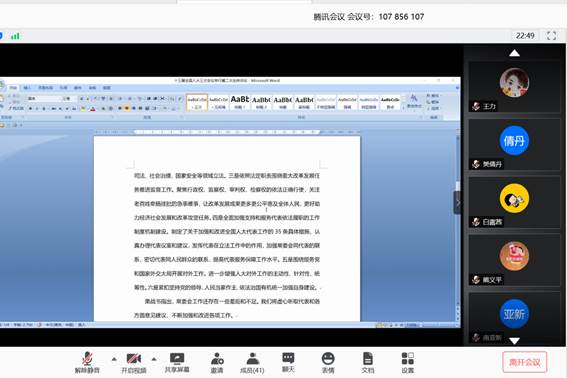Viewport: 567px width, 378px height.
Task: Show the members list 成员(41)
Action: tap(252, 362)
